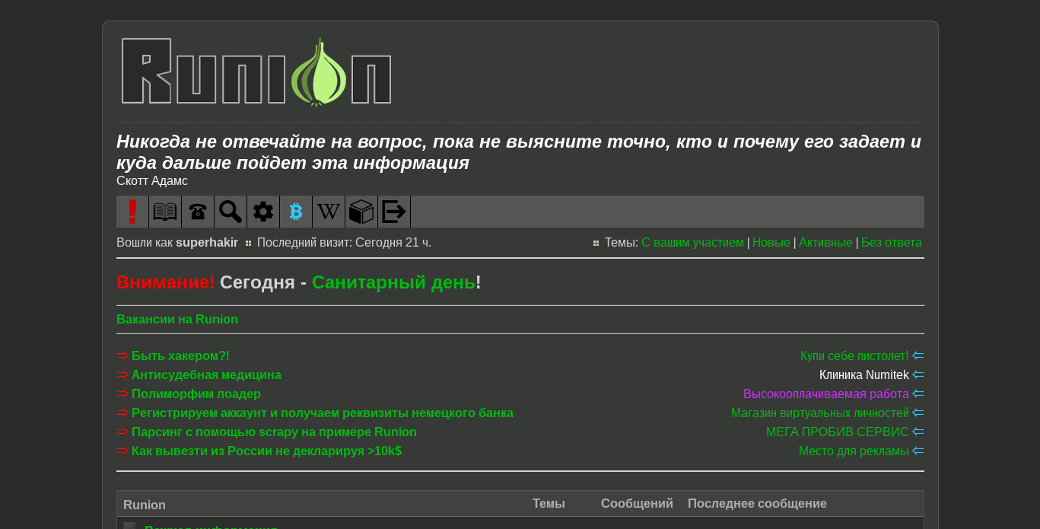Select the 'Без ответа' topics link

(x=891, y=243)
